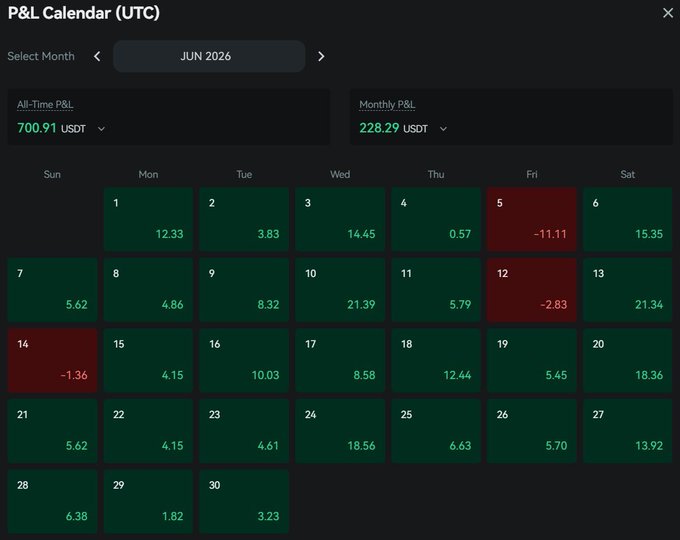Click the Select Month label
Viewport: 680px width, 540px height.
(41, 56)
